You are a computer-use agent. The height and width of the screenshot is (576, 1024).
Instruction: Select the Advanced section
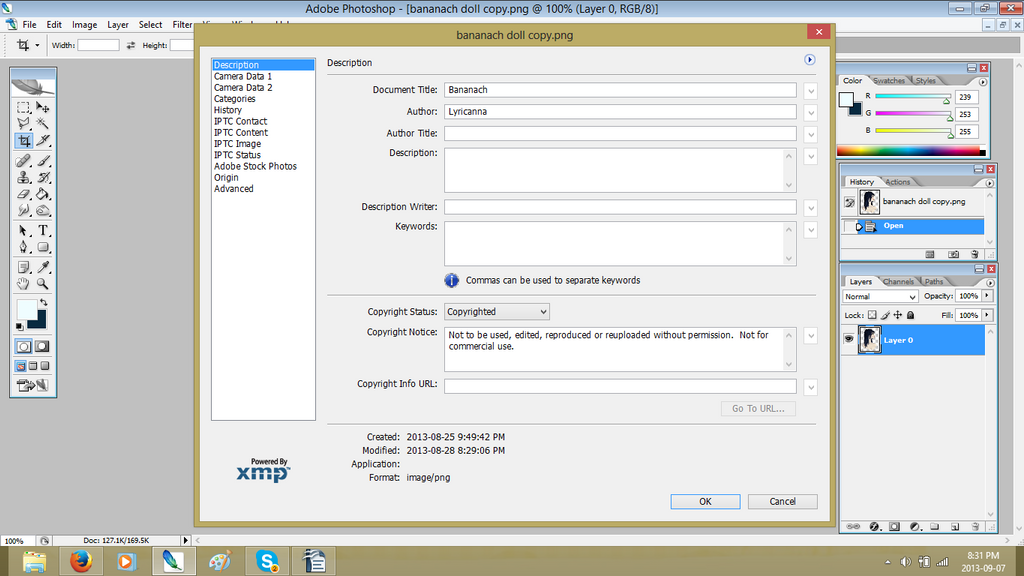click(x=234, y=189)
